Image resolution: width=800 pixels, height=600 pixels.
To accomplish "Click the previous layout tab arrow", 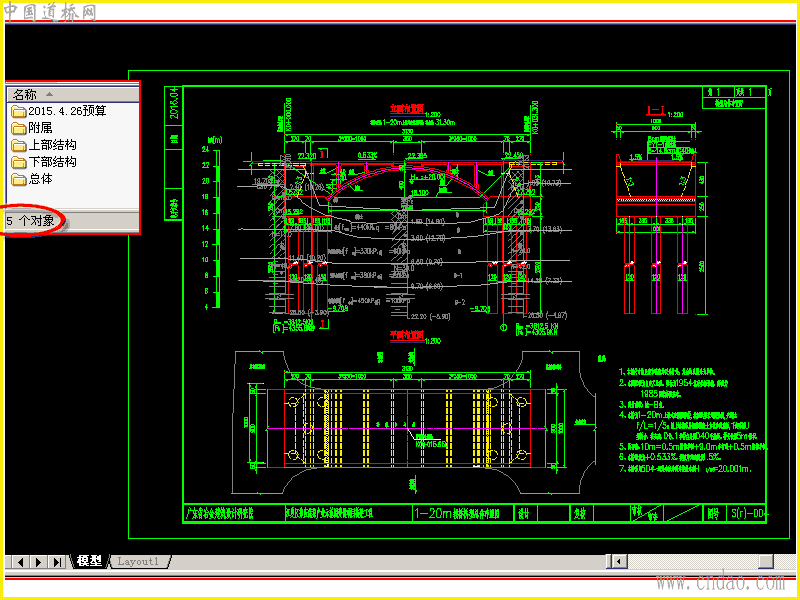I will pyautogui.click(x=20, y=562).
